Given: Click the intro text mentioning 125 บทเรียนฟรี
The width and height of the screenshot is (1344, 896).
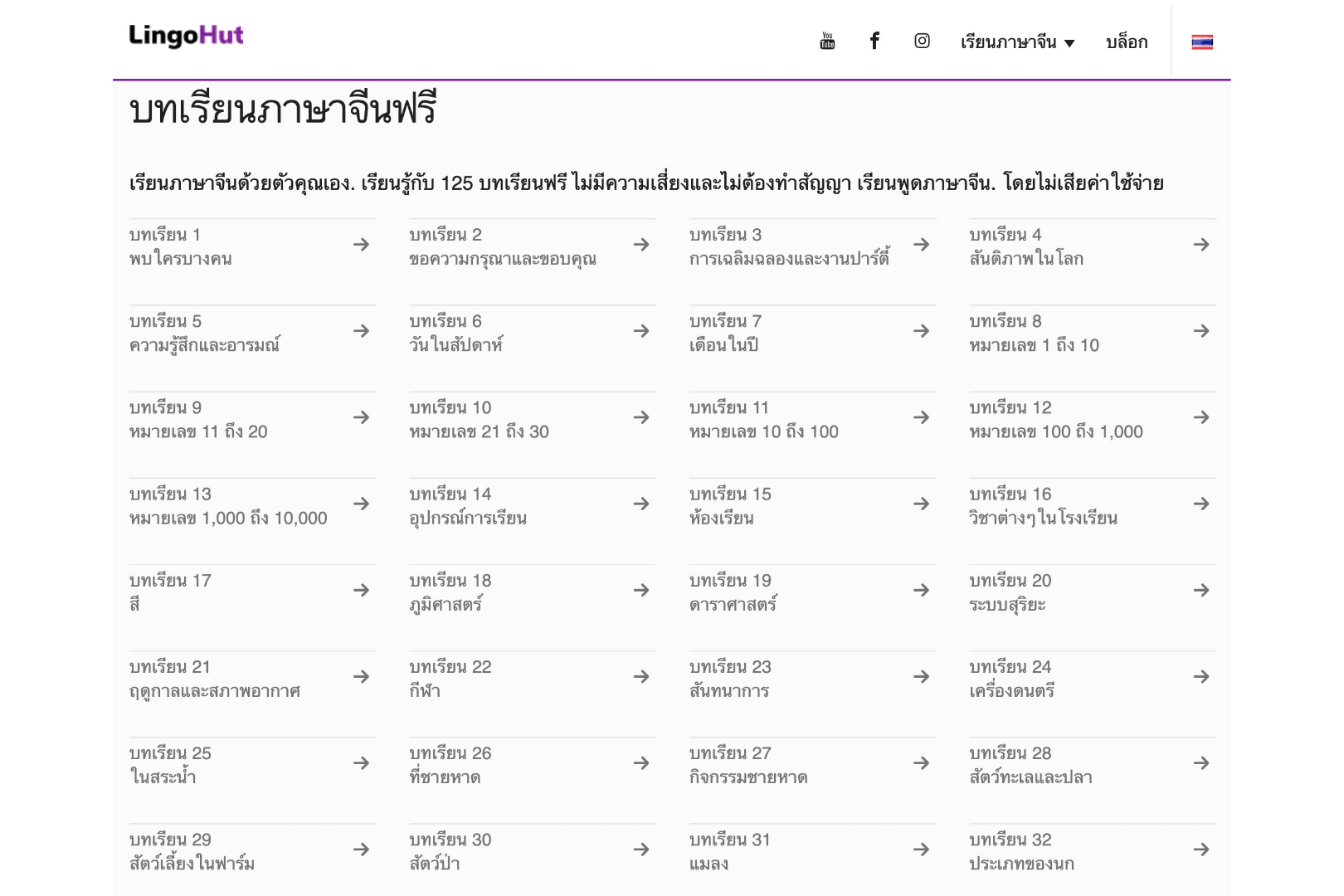Looking at the screenshot, I should 646,183.
